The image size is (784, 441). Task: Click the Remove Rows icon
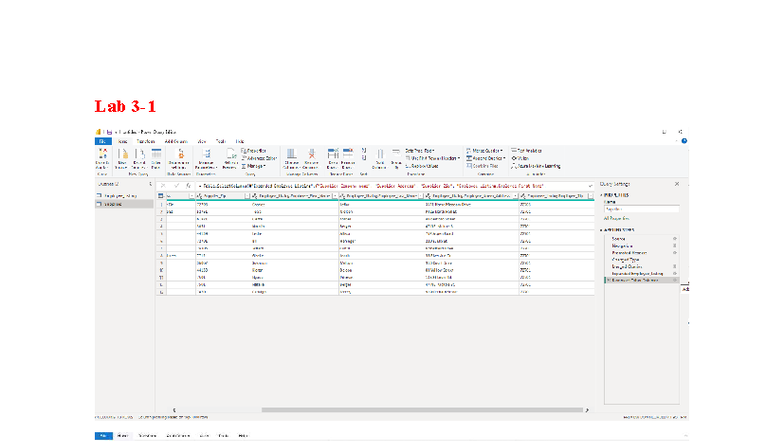(348, 154)
